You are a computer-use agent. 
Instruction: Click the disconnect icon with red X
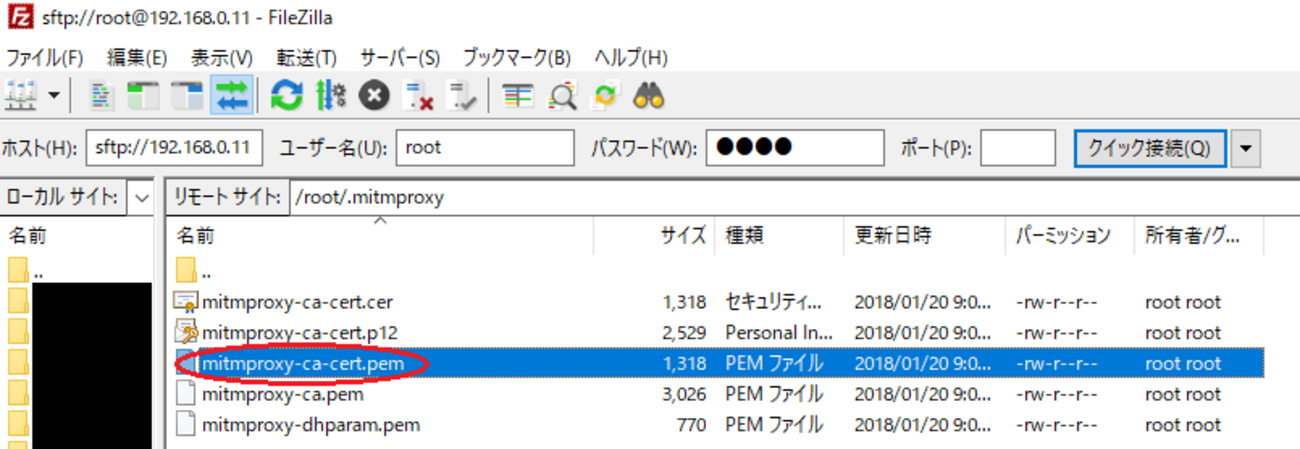tap(417, 96)
